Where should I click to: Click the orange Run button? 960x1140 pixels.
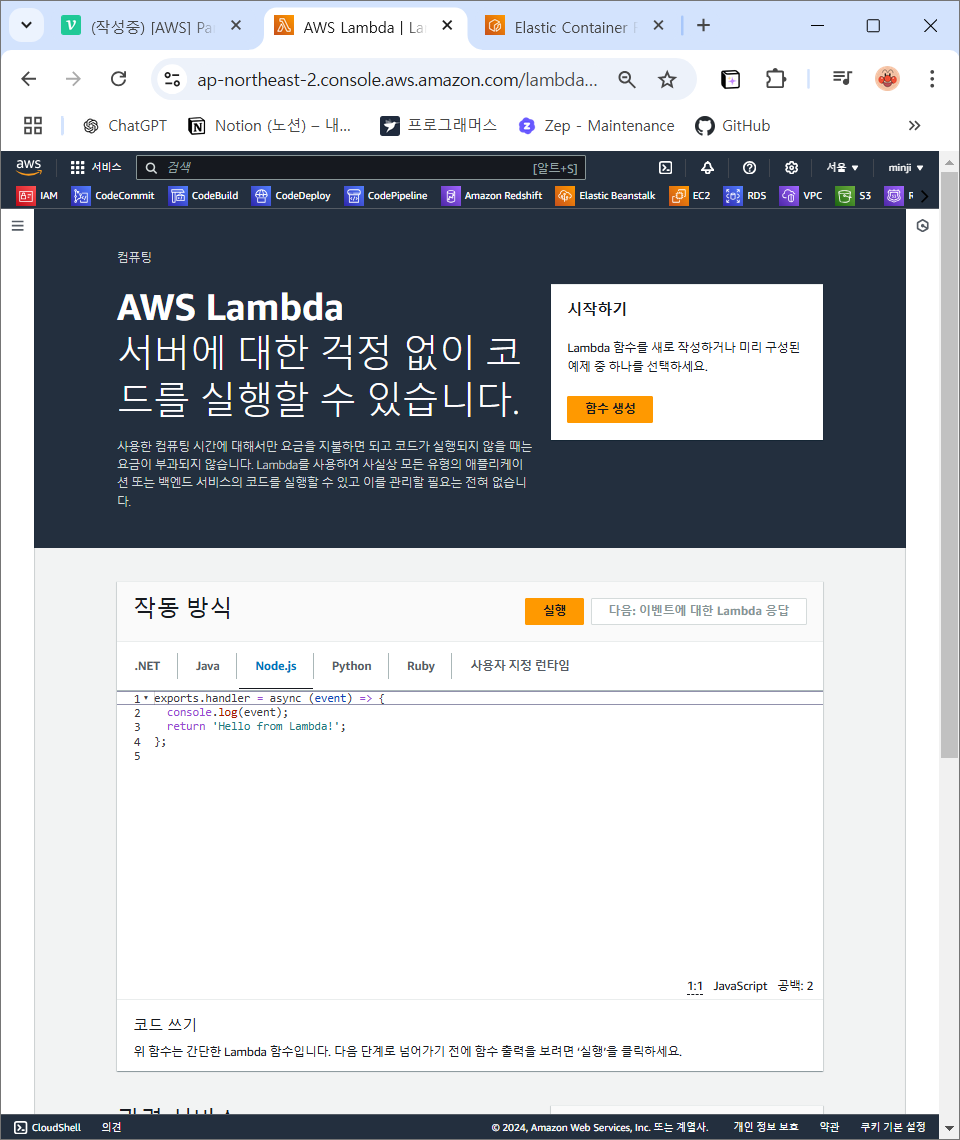pyautogui.click(x=554, y=611)
